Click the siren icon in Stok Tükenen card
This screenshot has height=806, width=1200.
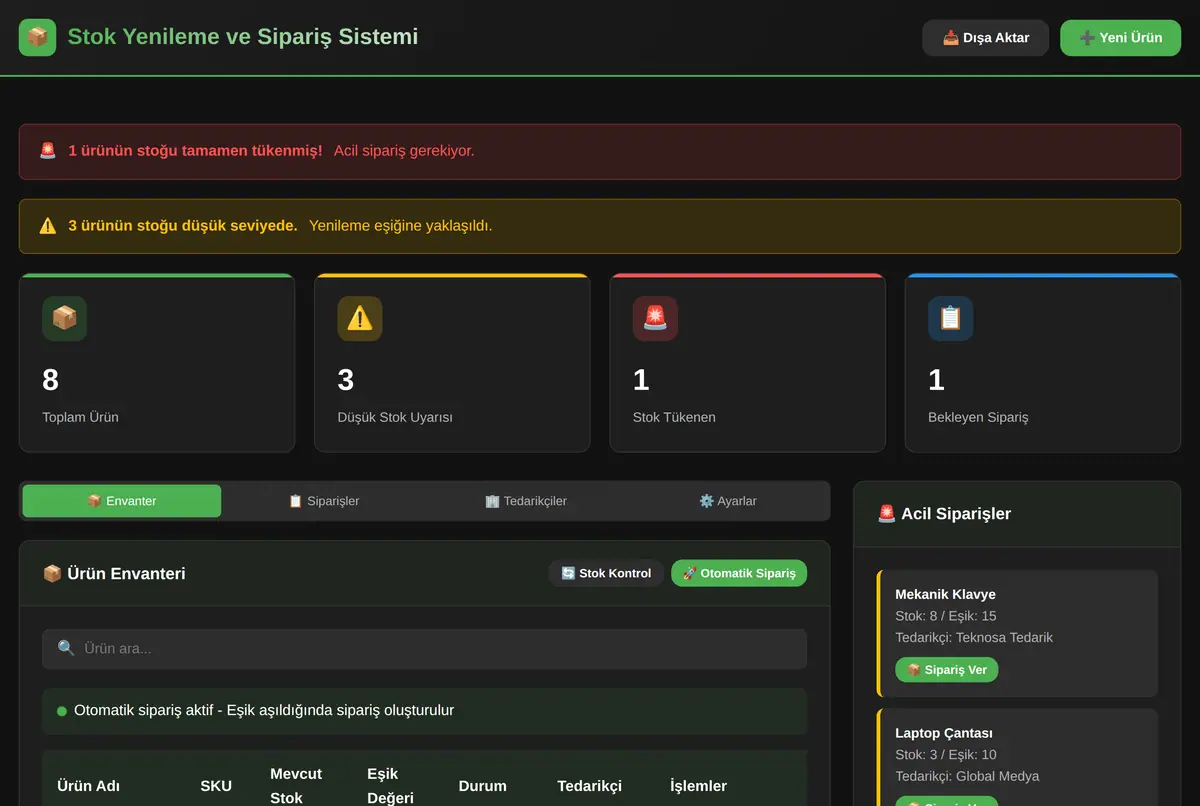click(655, 318)
